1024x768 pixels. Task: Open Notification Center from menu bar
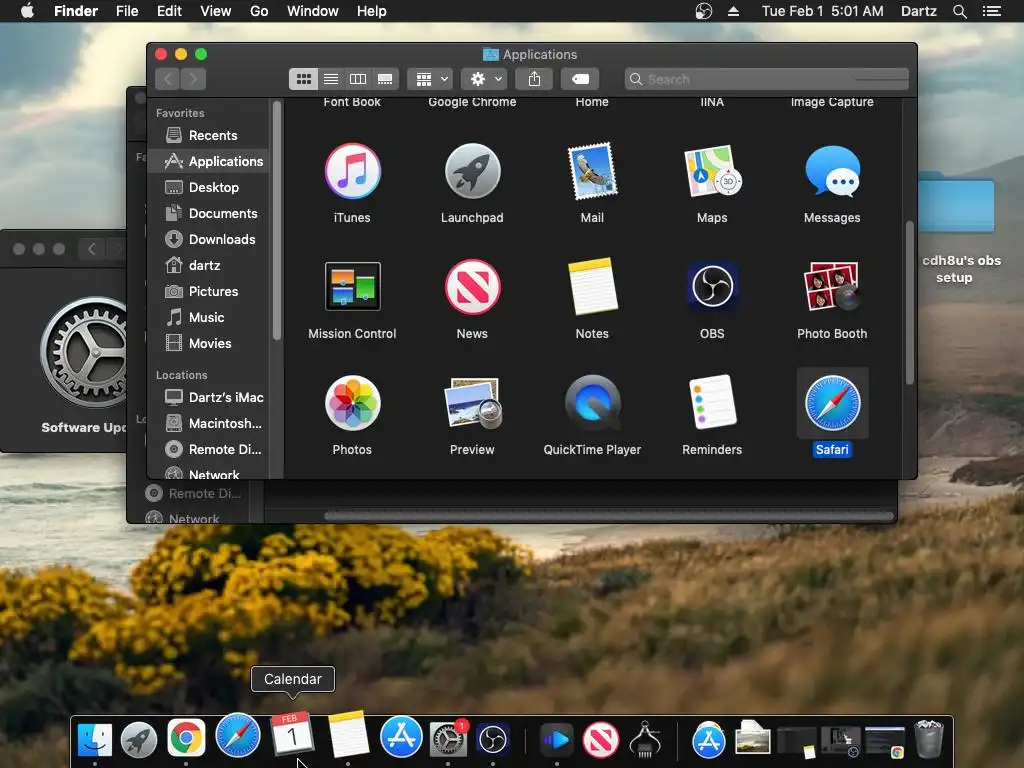click(x=992, y=11)
